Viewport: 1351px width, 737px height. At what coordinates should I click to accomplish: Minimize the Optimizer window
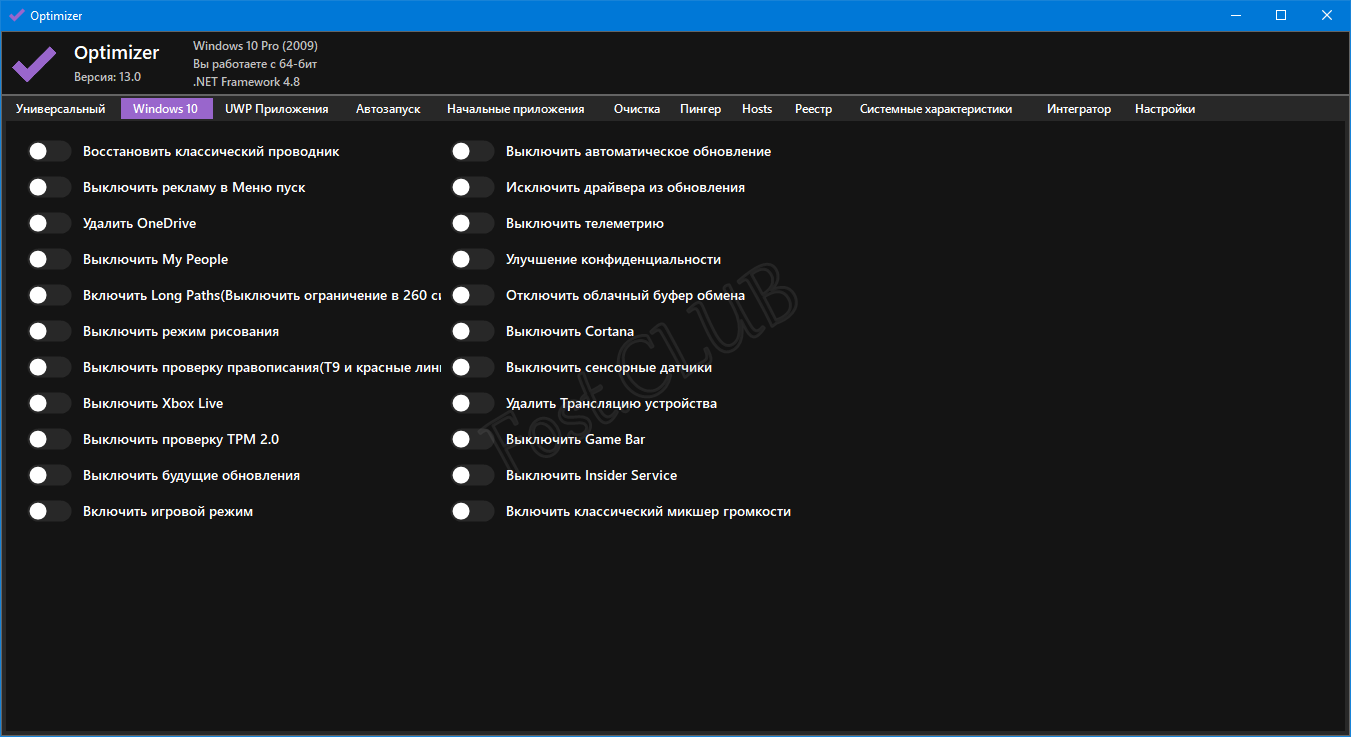pyautogui.click(x=1235, y=15)
